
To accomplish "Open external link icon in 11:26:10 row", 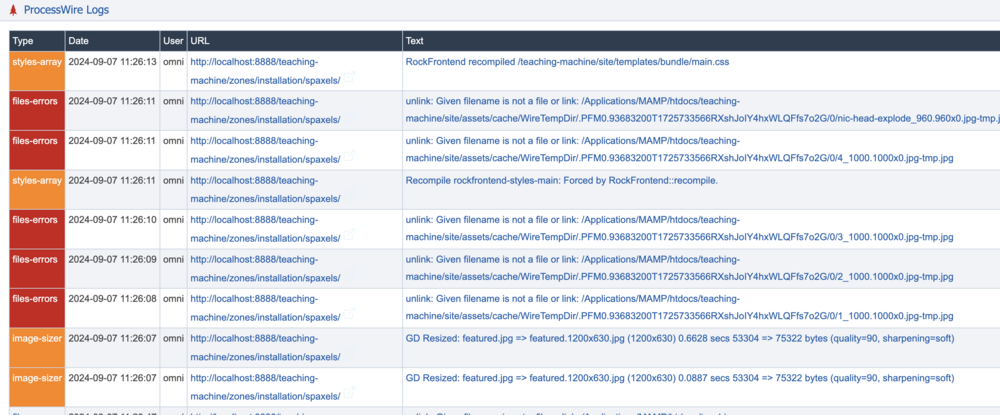I will [350, 238].
